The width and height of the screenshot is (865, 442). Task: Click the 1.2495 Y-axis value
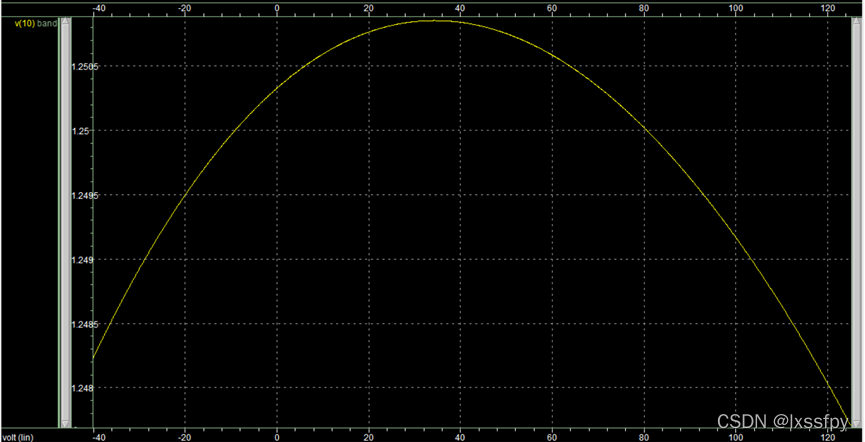point(84,195)
